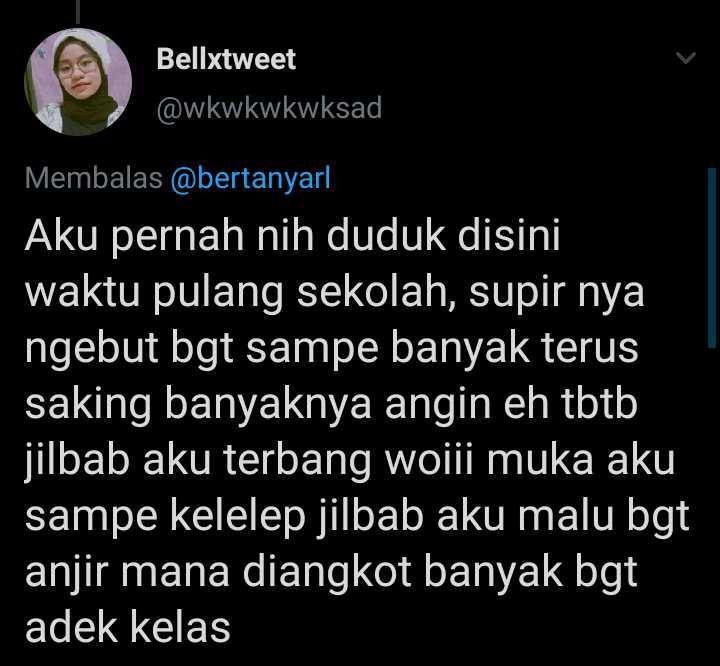Screen dimensions: 720x666
Task: Select the word 'diangkot' in the tweet
Action: (327, 574)
